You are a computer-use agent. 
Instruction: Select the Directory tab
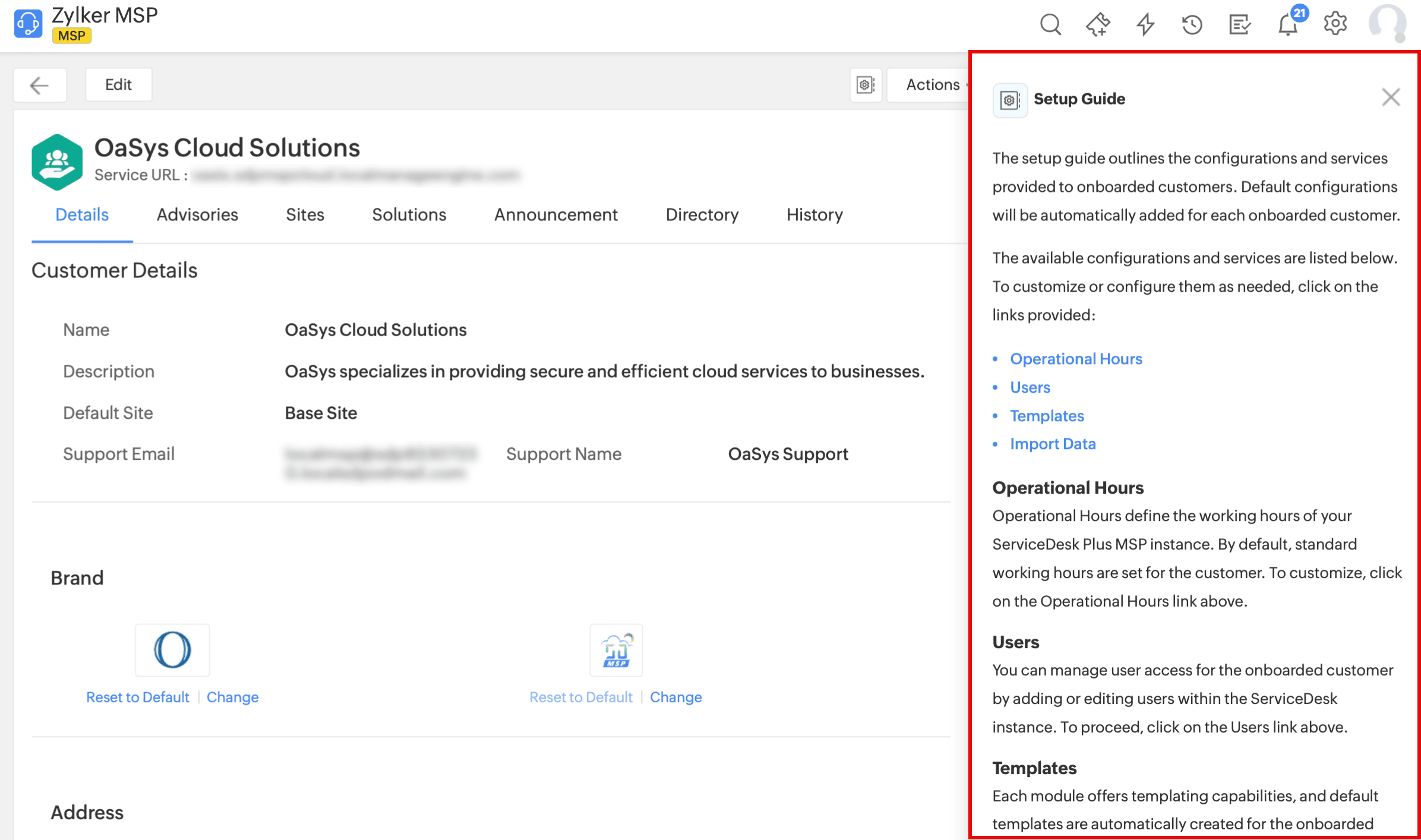pyautogui.click(x=702, y=214)
